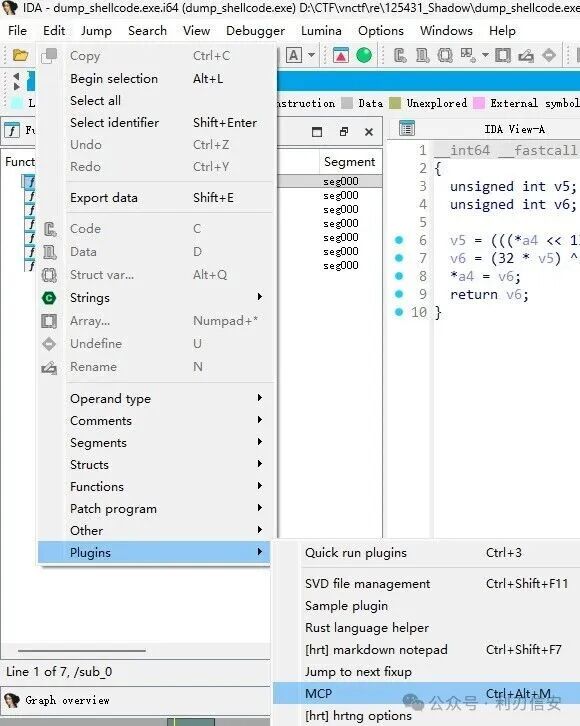The width and height of the screenshot is (580, 726).
Task: Expand the Strings submenu
Action: [x=154, y=298]
